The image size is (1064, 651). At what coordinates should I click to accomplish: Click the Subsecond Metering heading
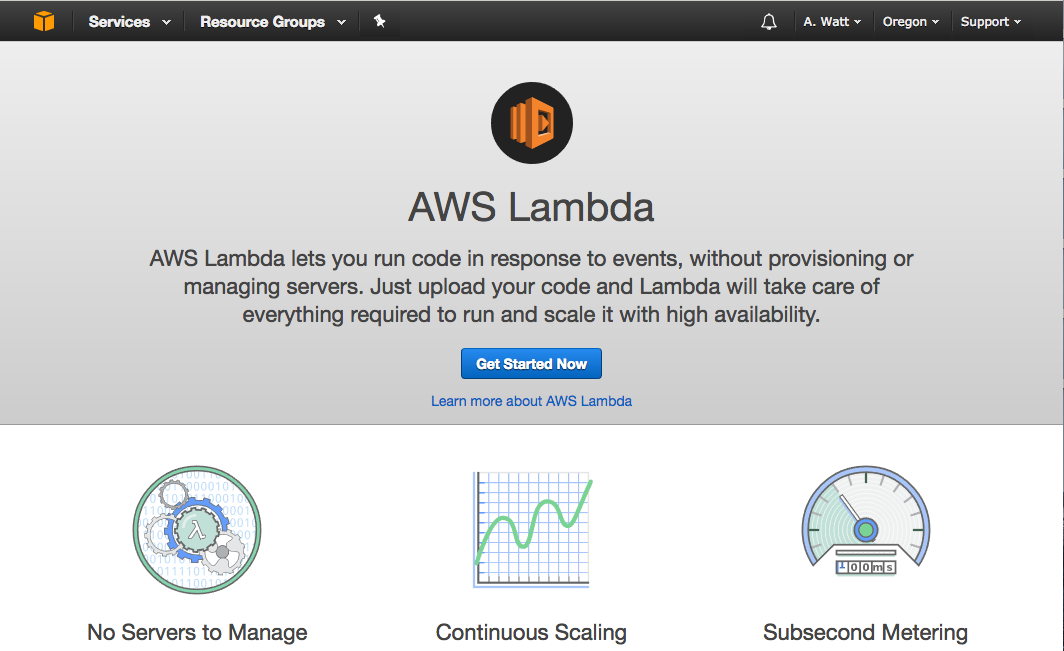coord(865,632)
